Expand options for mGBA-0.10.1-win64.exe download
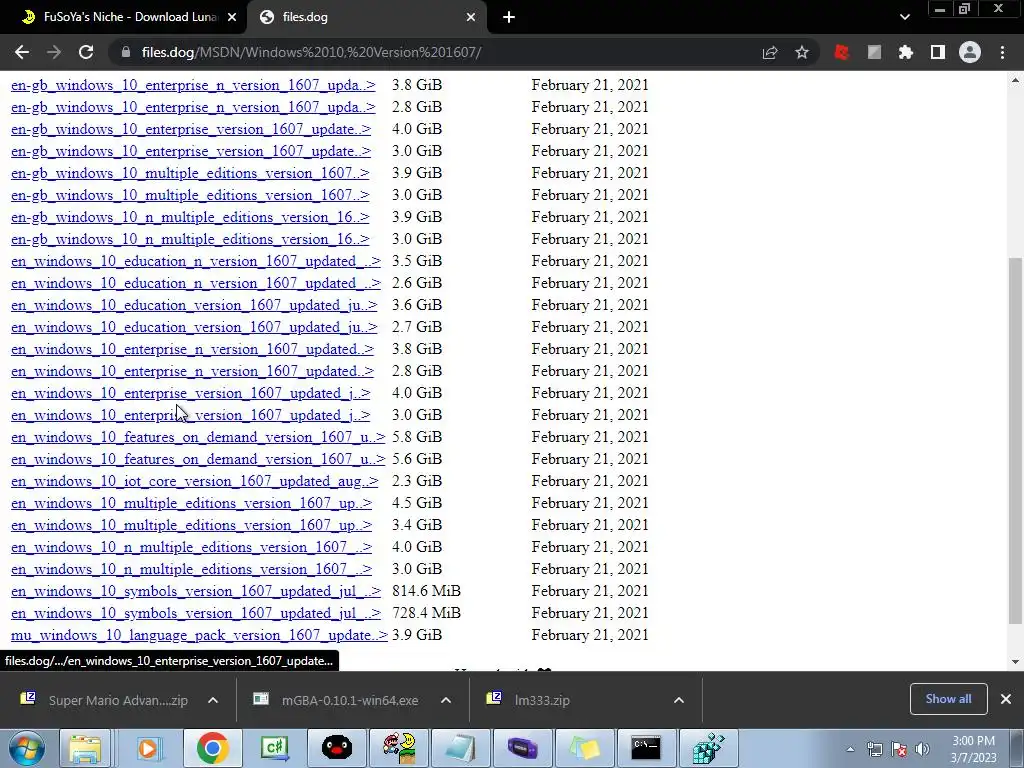The width and height of the screenshot is (1024, 768). [446, 700]
